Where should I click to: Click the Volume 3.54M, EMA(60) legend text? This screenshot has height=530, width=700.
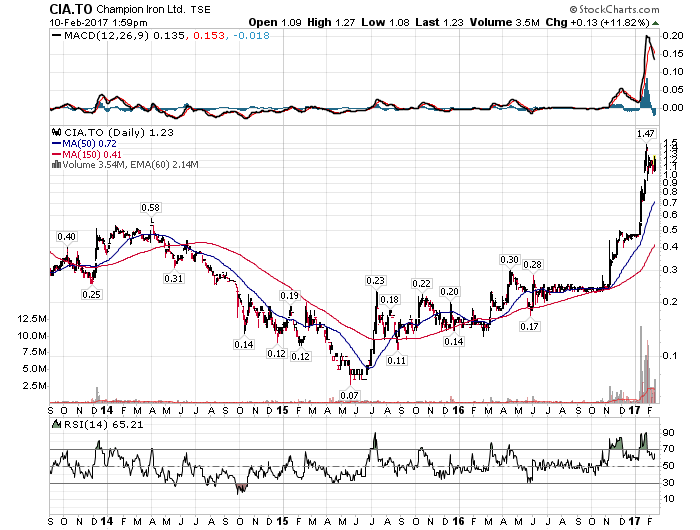tap(130, 165)
